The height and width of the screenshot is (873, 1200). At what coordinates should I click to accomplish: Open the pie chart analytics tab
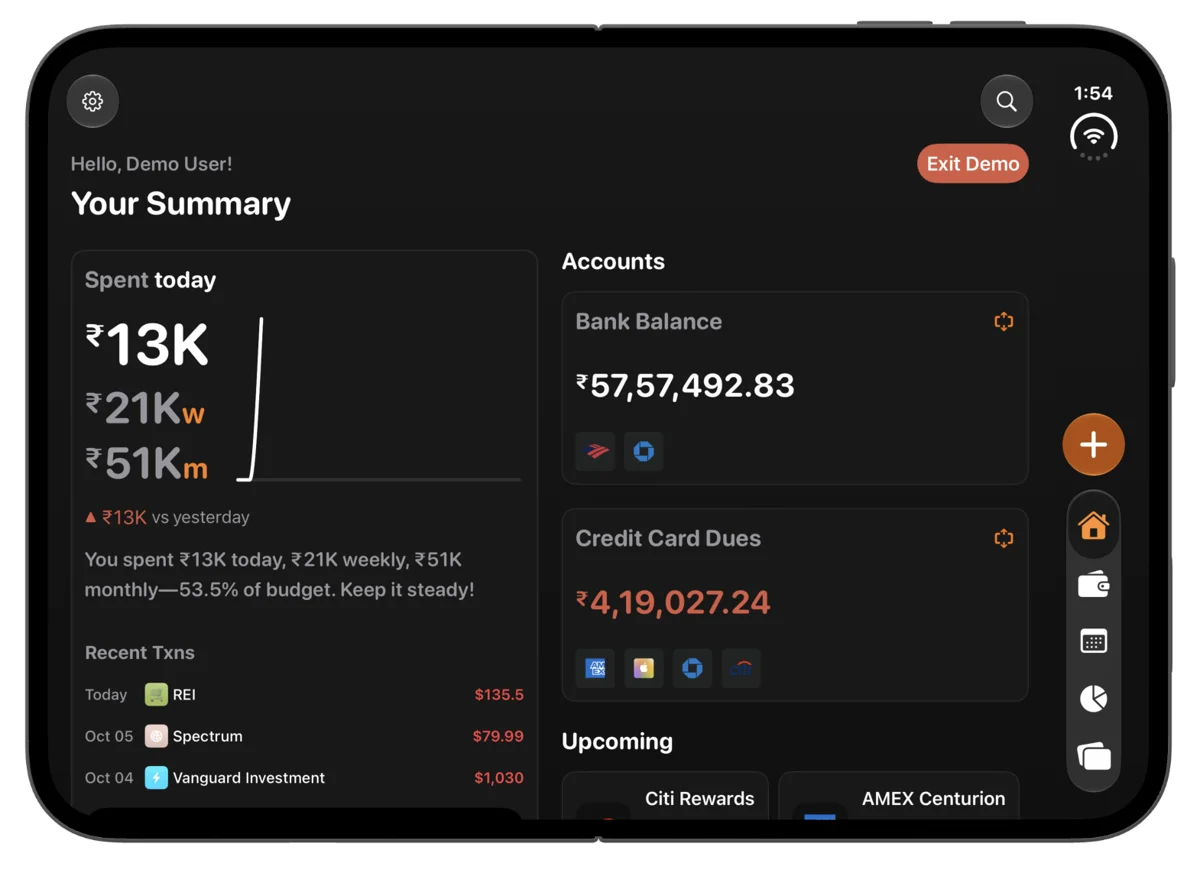[1093, 698]
